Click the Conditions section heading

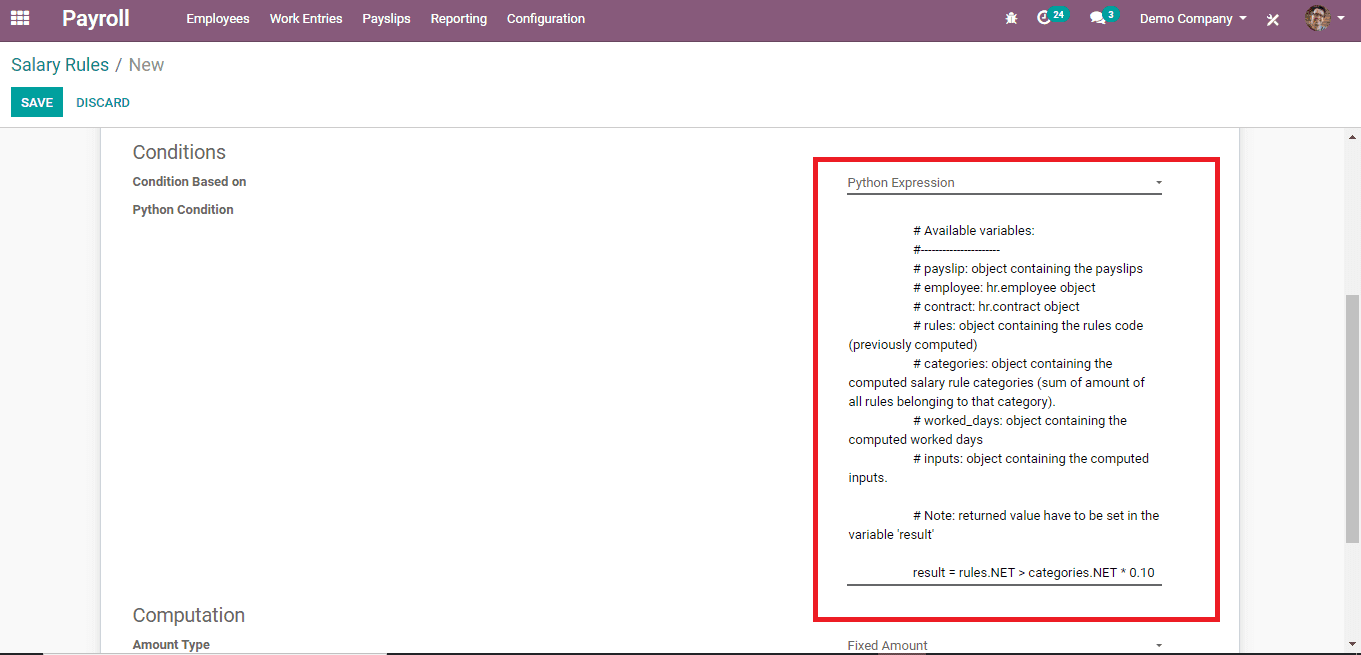[179, 152]
